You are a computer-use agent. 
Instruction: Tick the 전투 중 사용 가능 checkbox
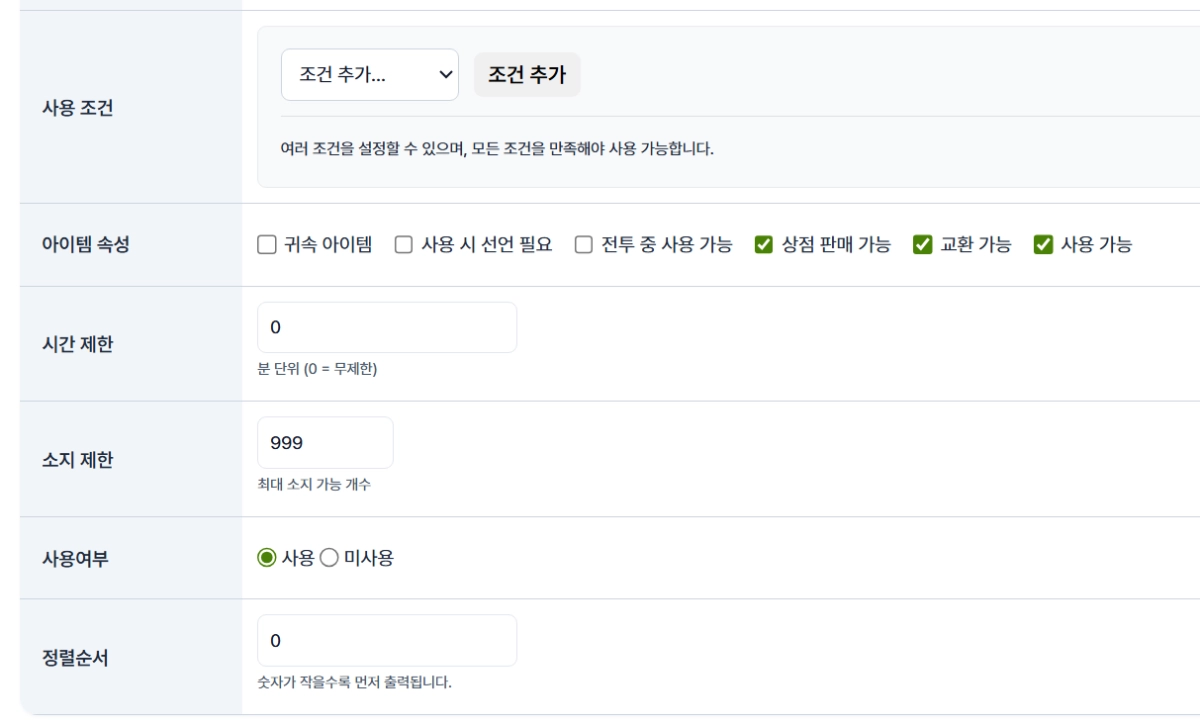pos(584,245)
